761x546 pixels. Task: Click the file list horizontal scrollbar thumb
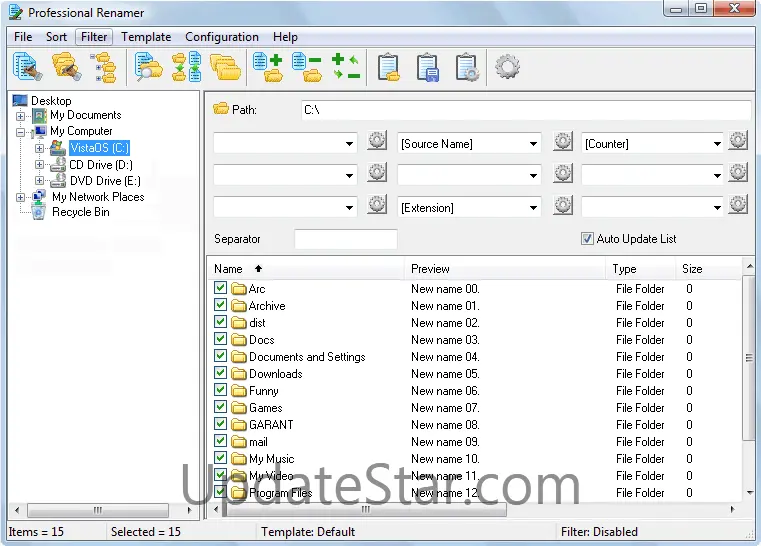[x=365, y=510]
